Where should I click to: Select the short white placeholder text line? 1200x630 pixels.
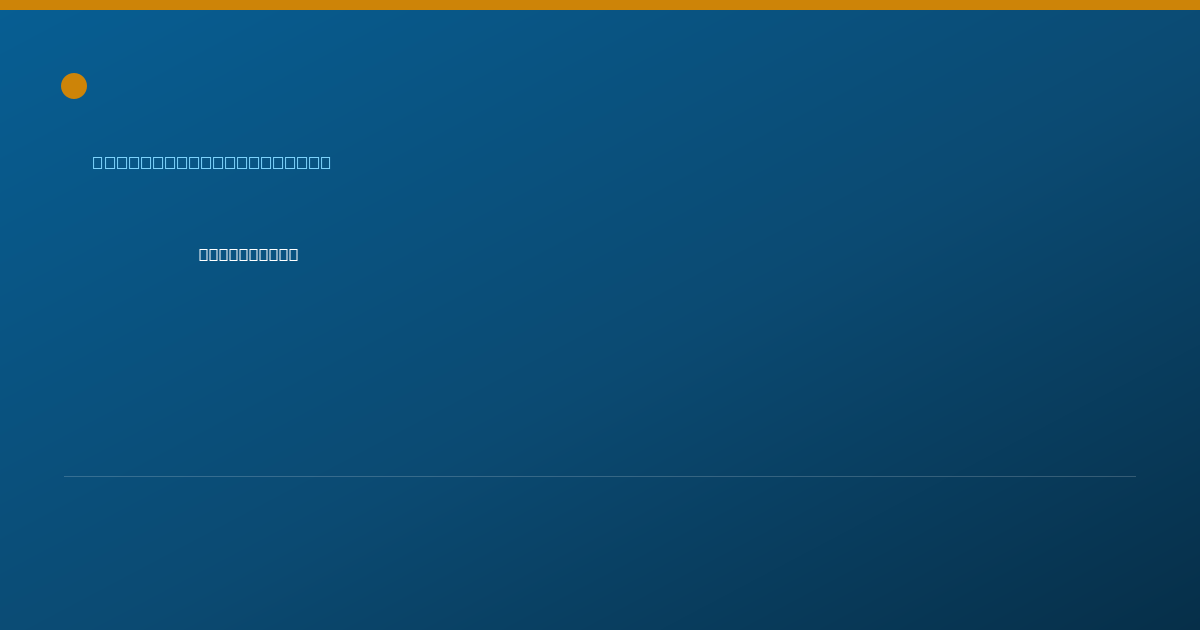pos(249,254)
